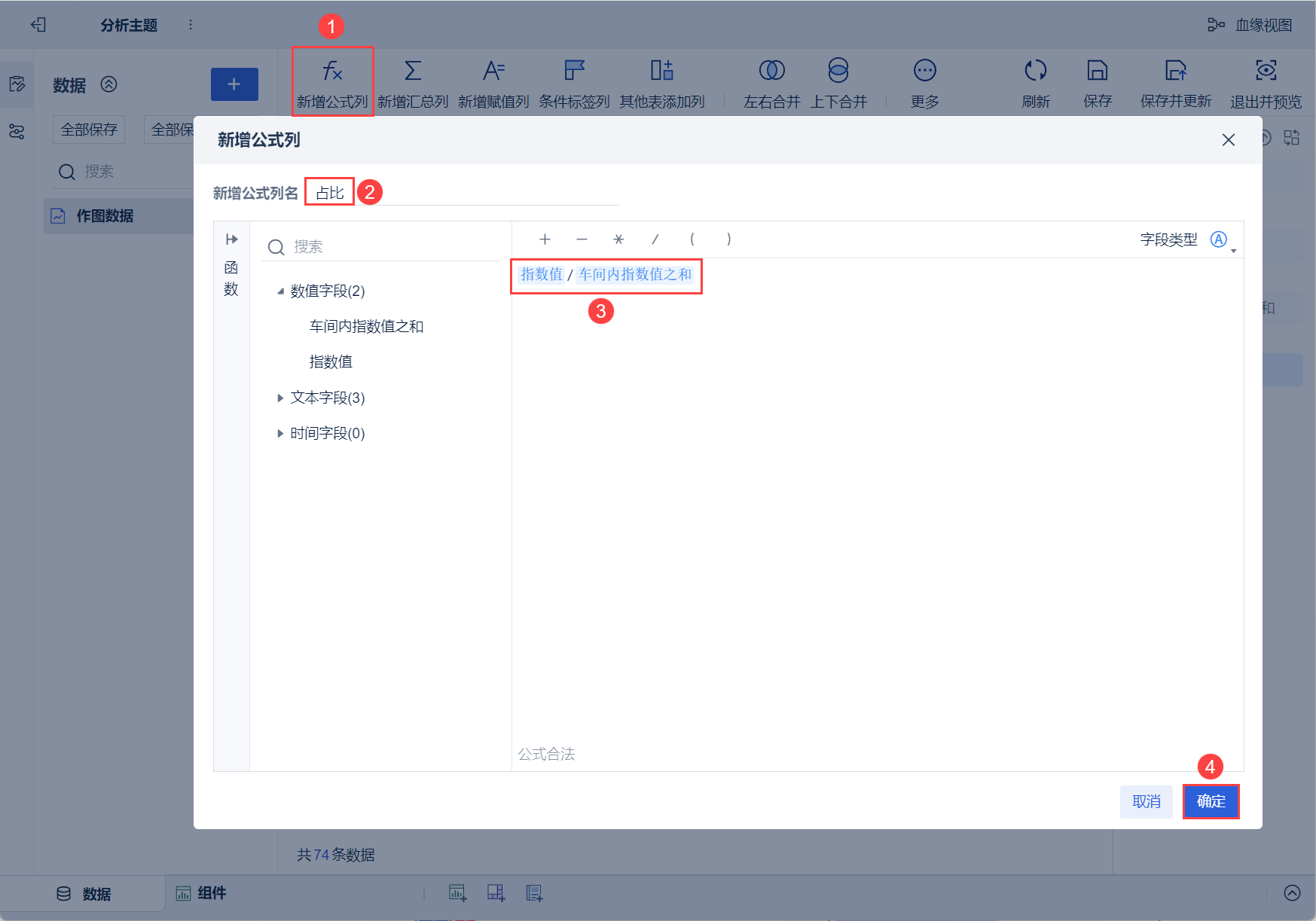The width and height of the screenshot is (1316, 921).
Task: Collapse the 数据 panel chevron icon
Action: [109, 84]
